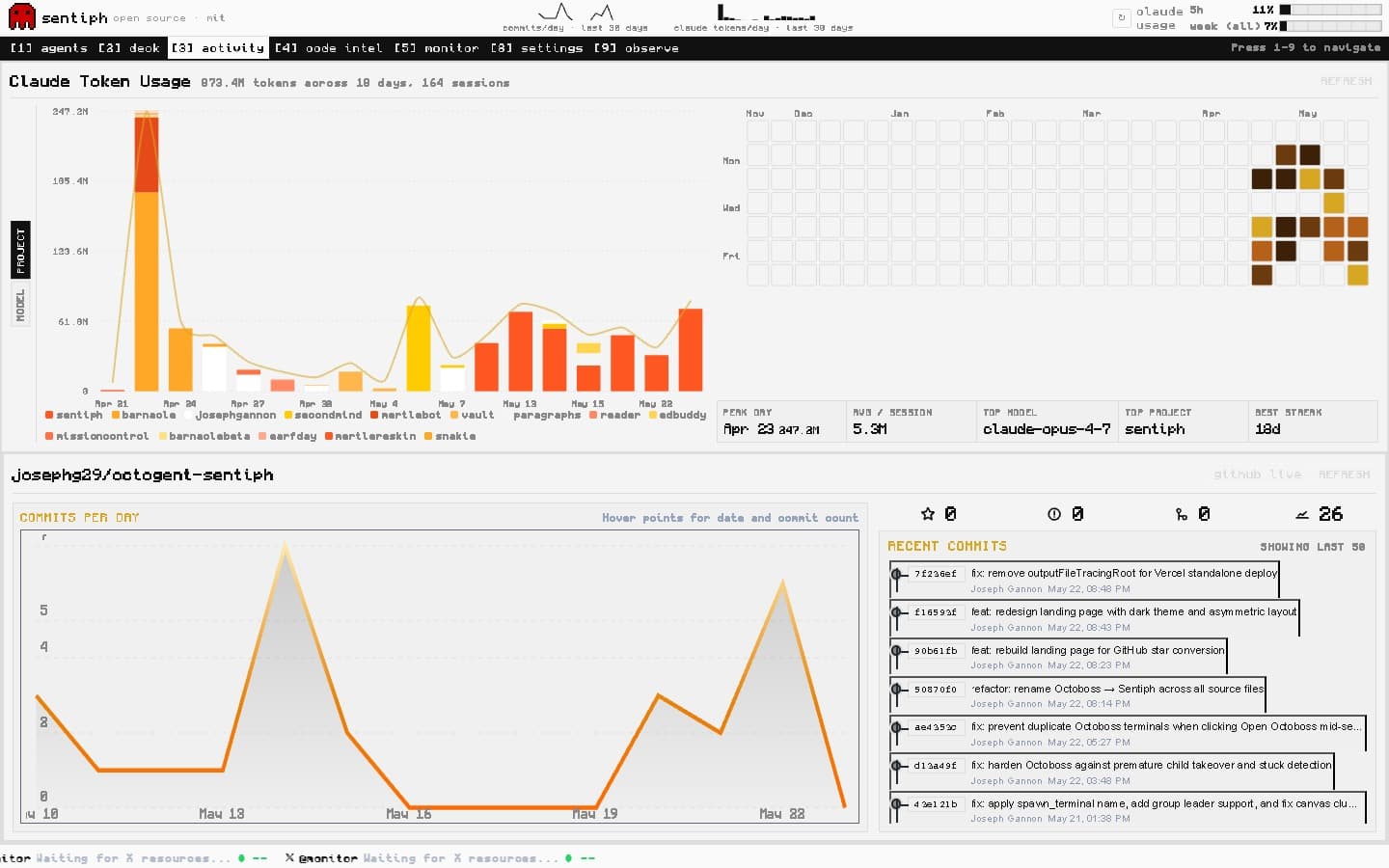
Task: Toggle the barnacle legend series
Action: pos(144,415)
